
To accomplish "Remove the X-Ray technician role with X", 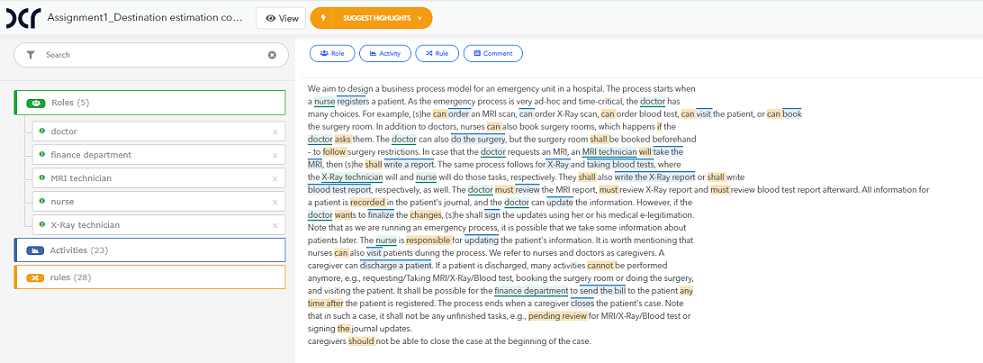I will (275, 225).
